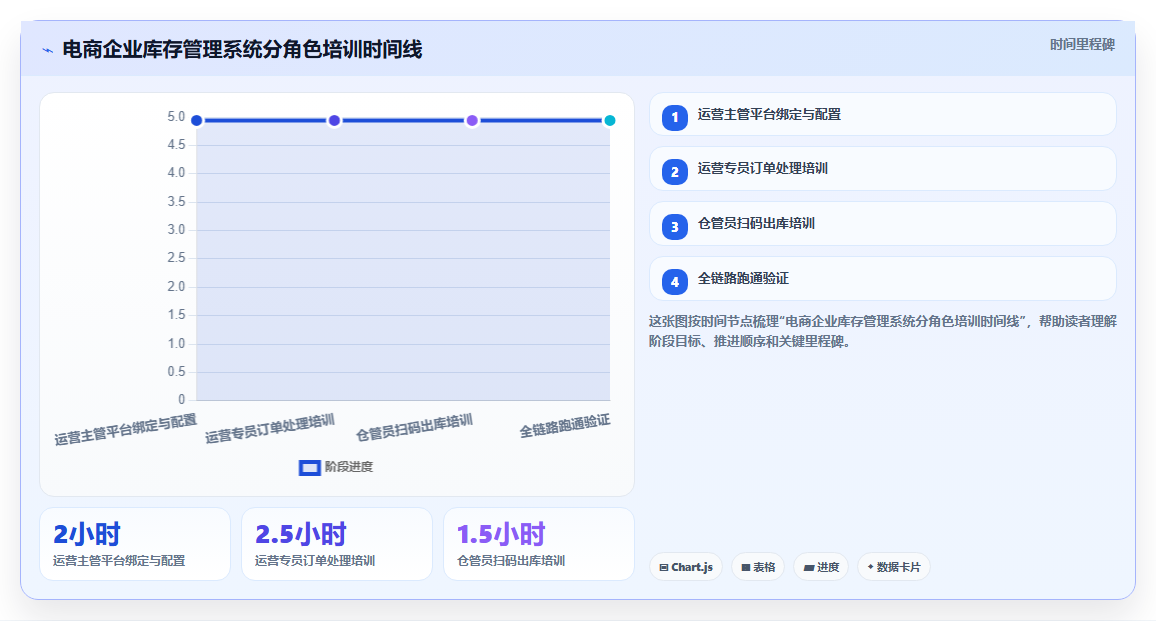Click the number 4 step badge
This screenshot has height=621, width=1156.
(675, 282)
